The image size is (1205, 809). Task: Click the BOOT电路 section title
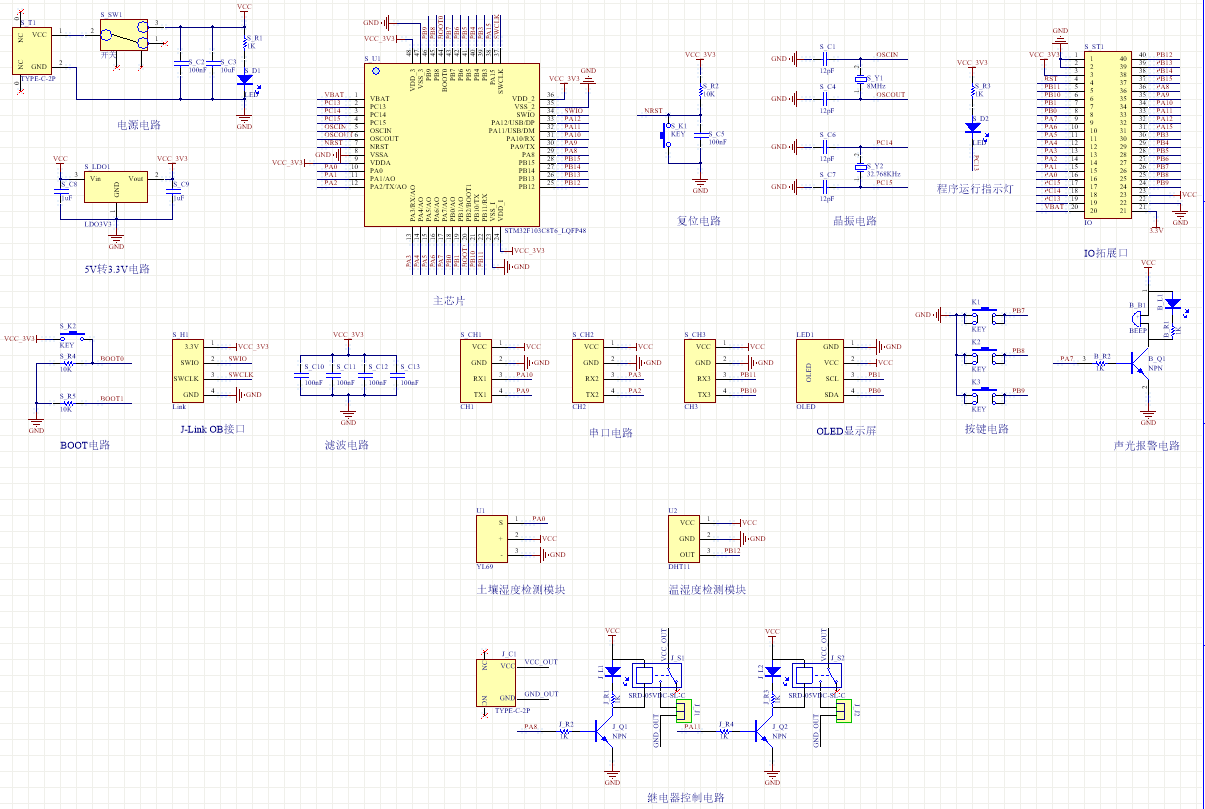point(85,444)
